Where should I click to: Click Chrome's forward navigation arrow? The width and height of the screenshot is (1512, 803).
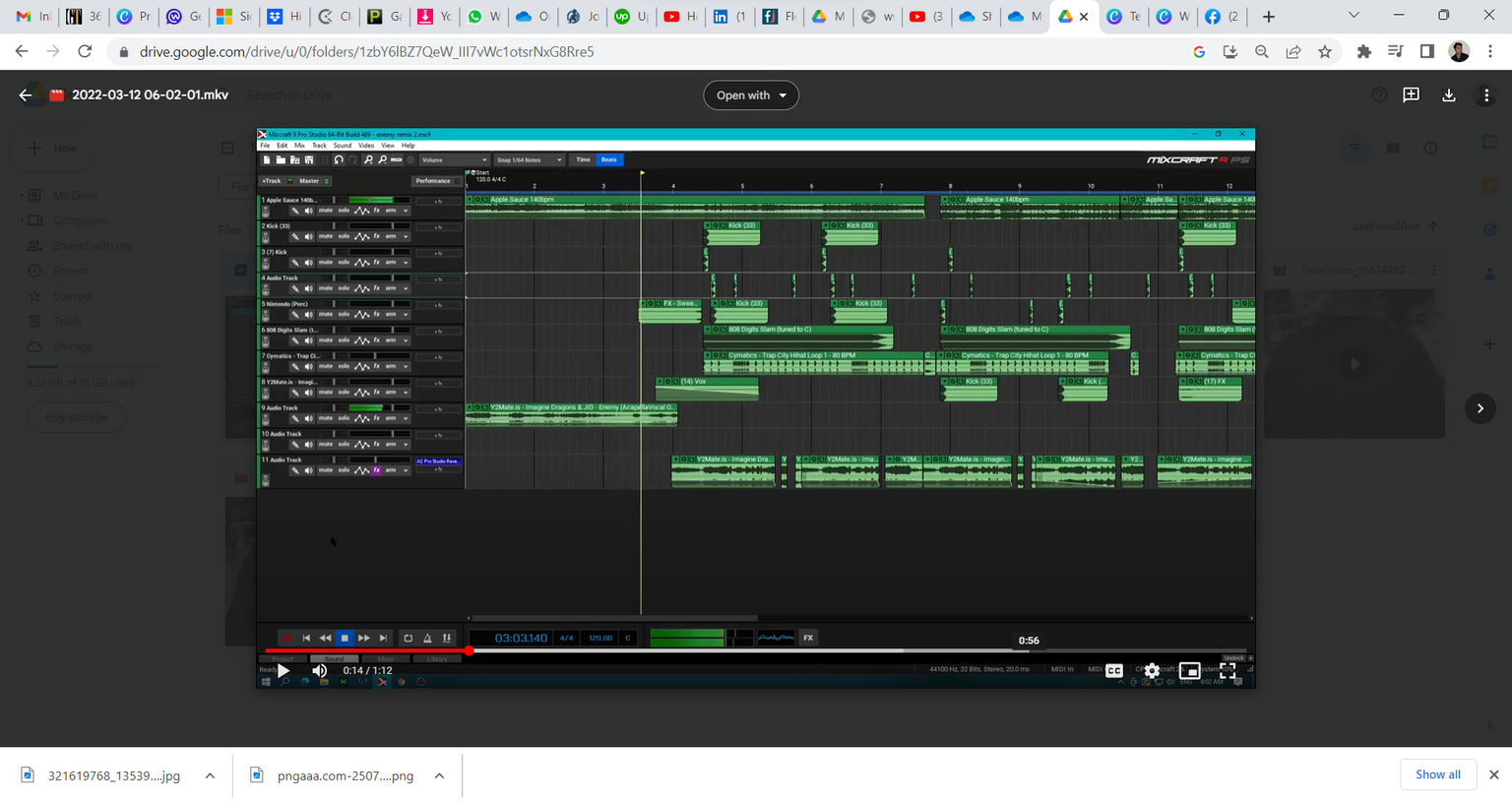point(53,52)
